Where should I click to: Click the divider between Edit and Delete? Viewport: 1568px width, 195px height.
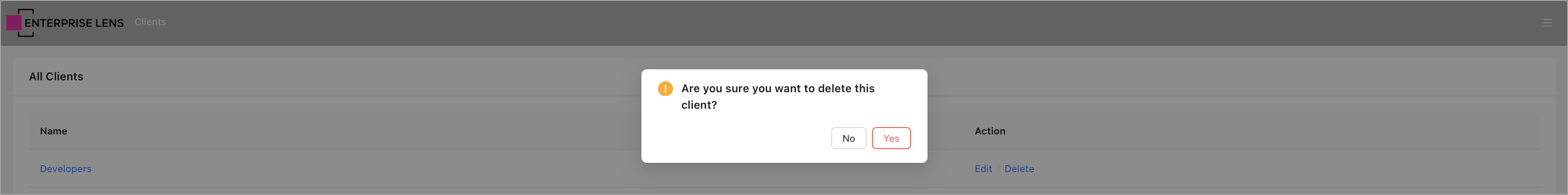pos(998,169)
